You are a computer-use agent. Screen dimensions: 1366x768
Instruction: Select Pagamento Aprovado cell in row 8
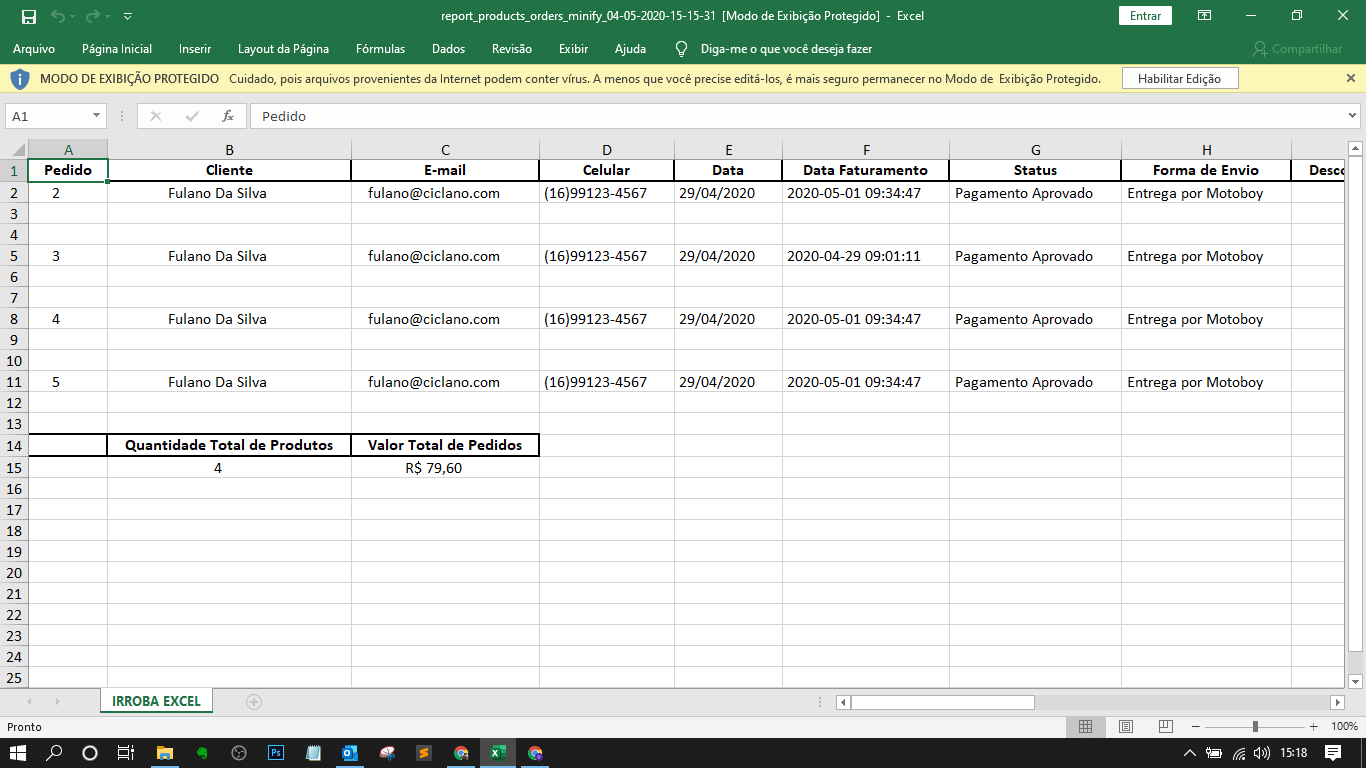tap(1035, 319)
